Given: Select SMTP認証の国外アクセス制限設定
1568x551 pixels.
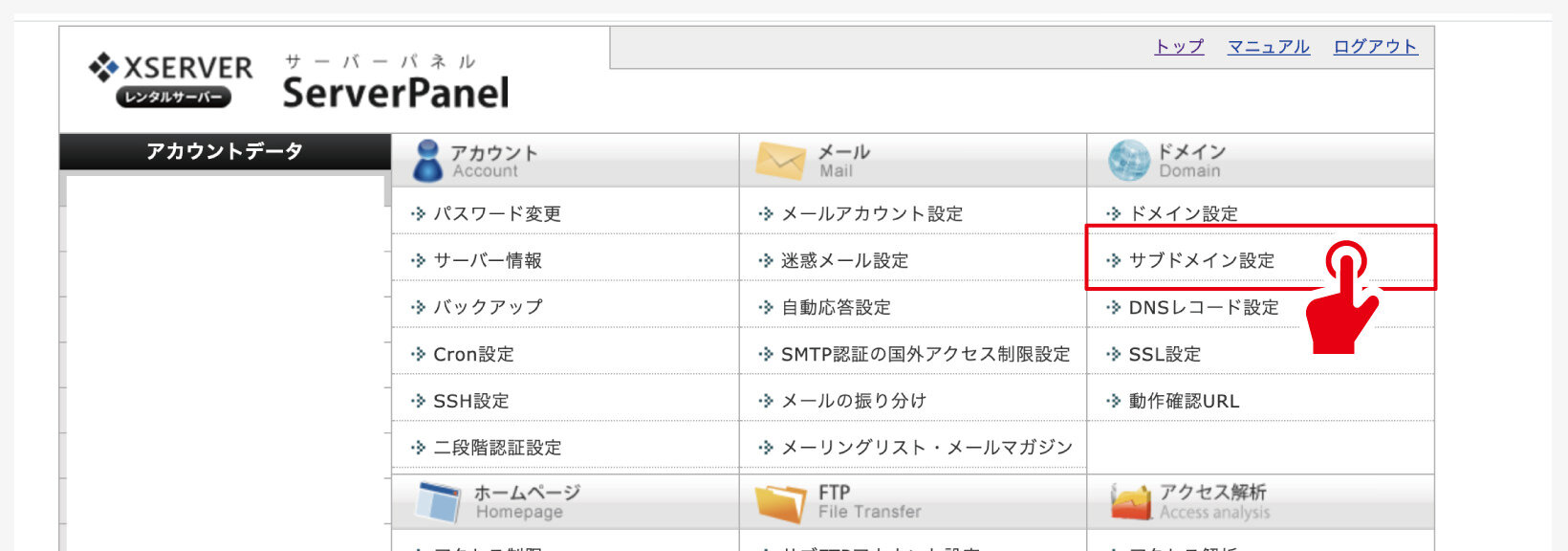Looking at the screenshot, I should (925, 354).
